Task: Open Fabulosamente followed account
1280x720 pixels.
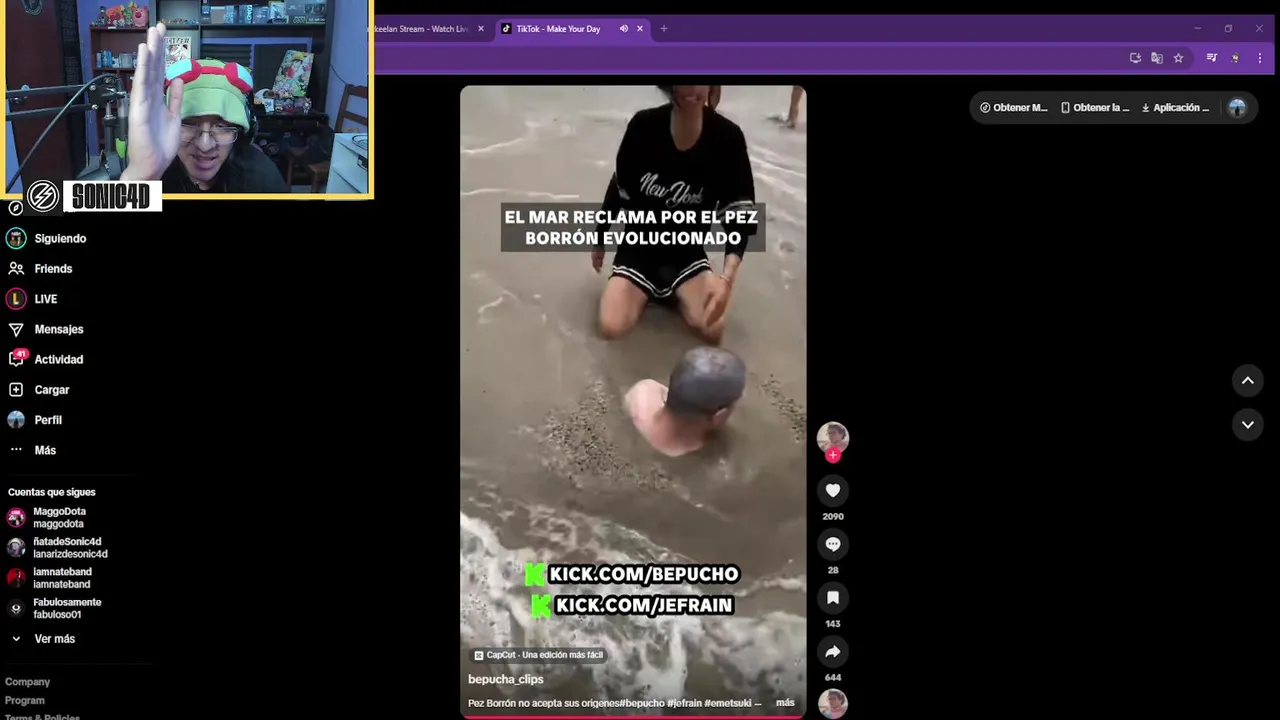Action: (x=66, y=608)
